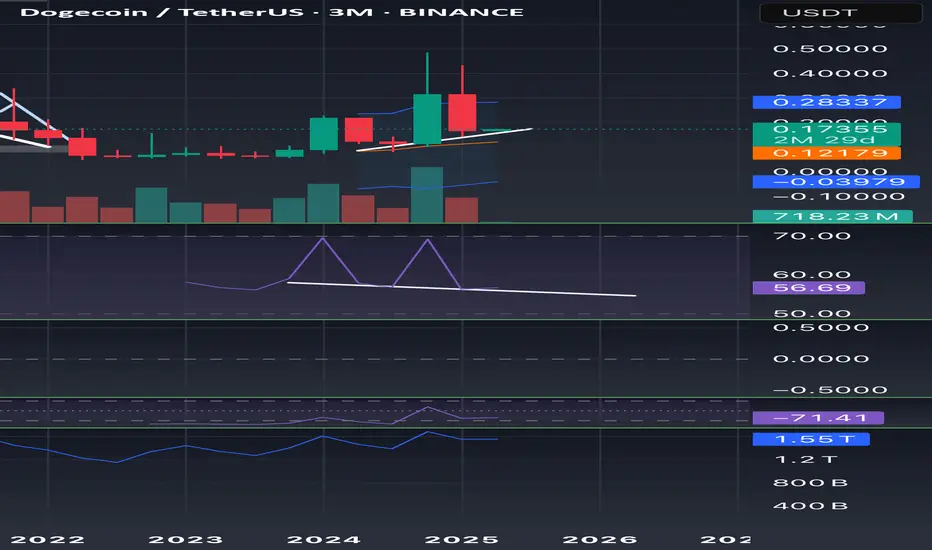This screenshot has width=932, height=550.
Task: Select the first RSI peak at 2024
Action: (323, 239)
